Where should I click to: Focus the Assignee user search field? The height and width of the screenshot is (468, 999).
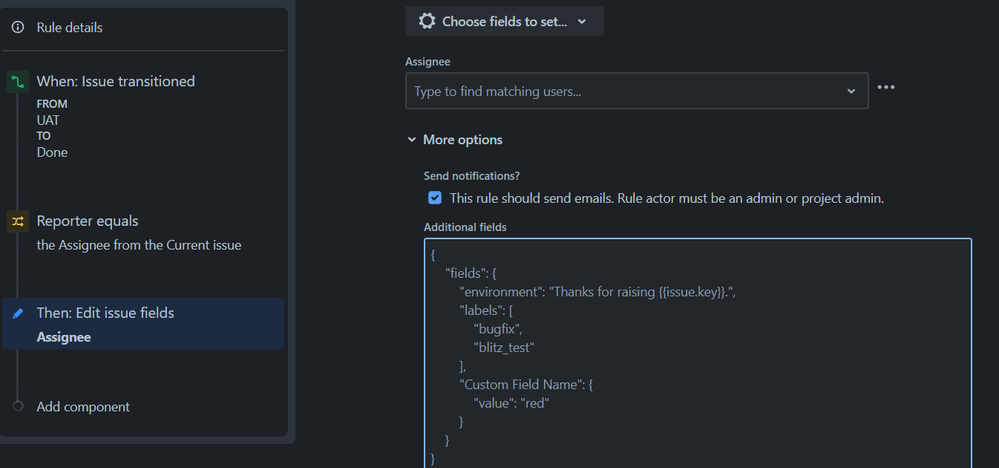[x=636, y=91]
